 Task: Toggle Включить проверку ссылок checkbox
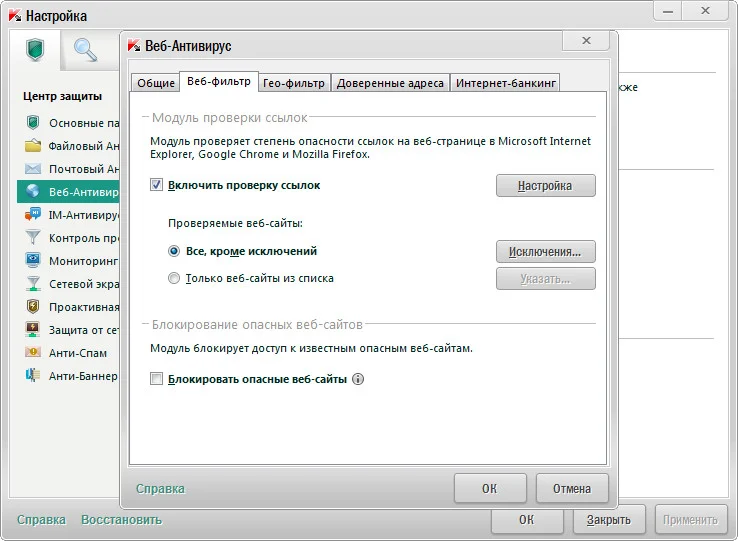coord(156,185)
